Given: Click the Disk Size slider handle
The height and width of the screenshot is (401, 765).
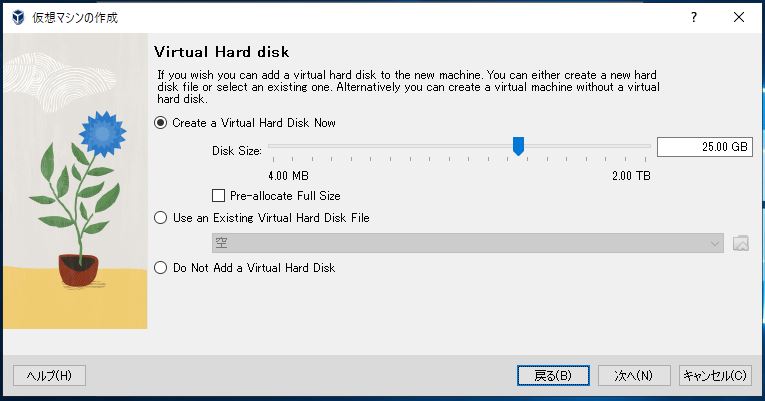Looking at the screenshot, I should coord(518,147).
